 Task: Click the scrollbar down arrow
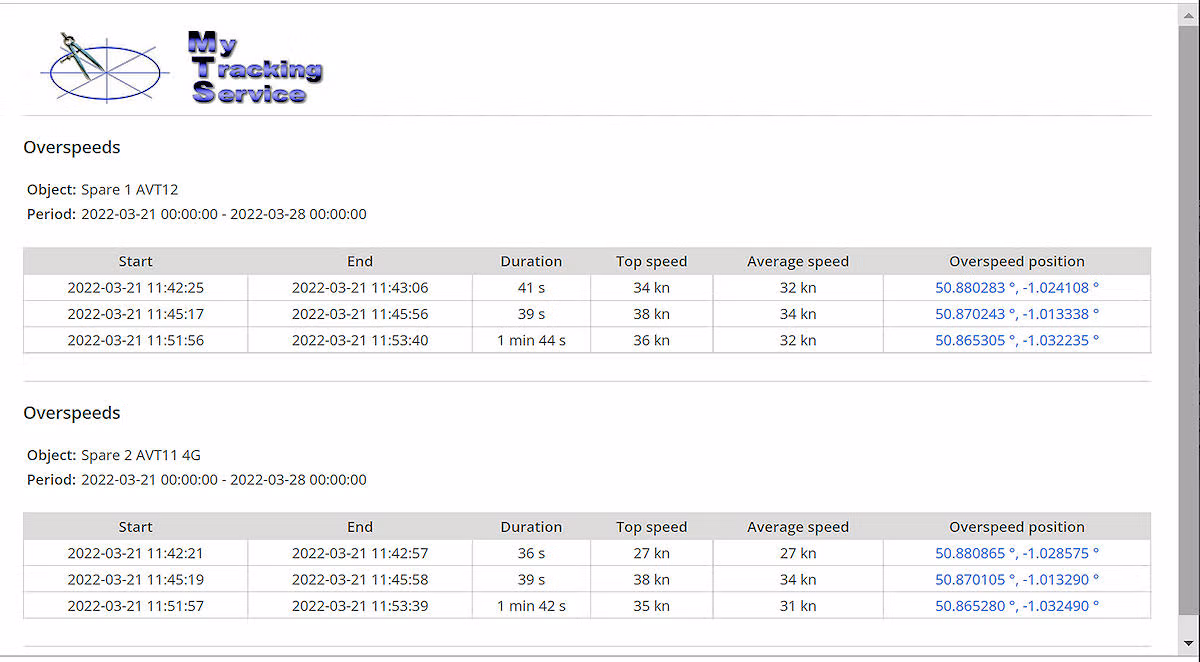click(x=1189, y=643)
